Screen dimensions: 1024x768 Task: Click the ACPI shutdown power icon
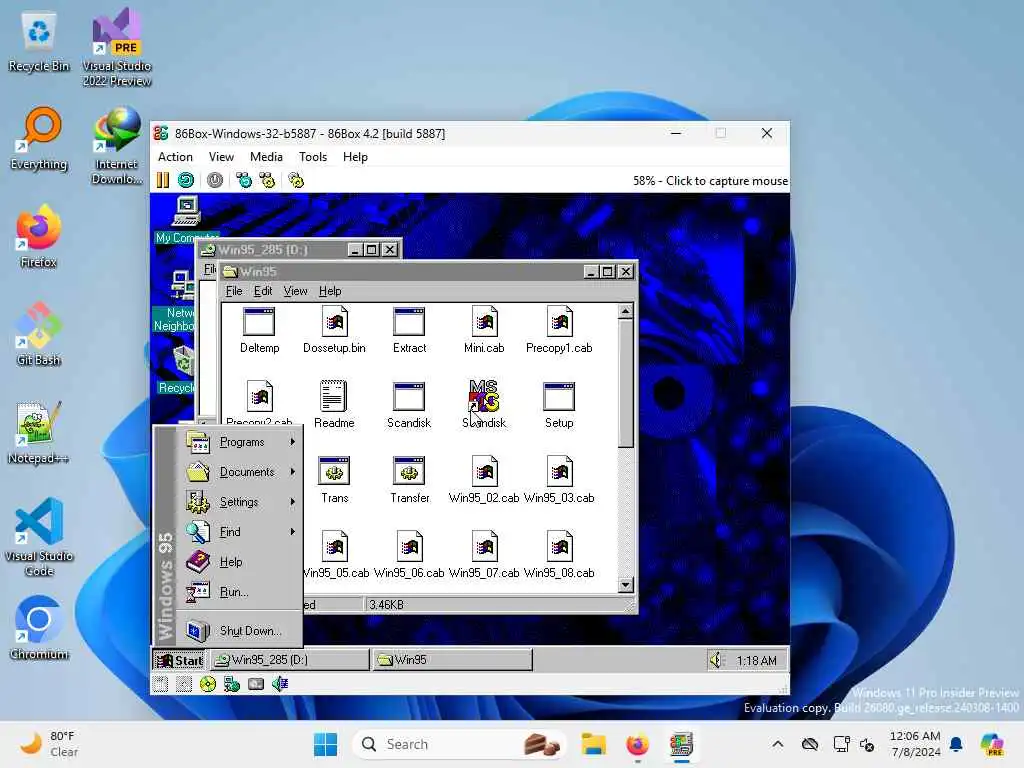point(215,180)
